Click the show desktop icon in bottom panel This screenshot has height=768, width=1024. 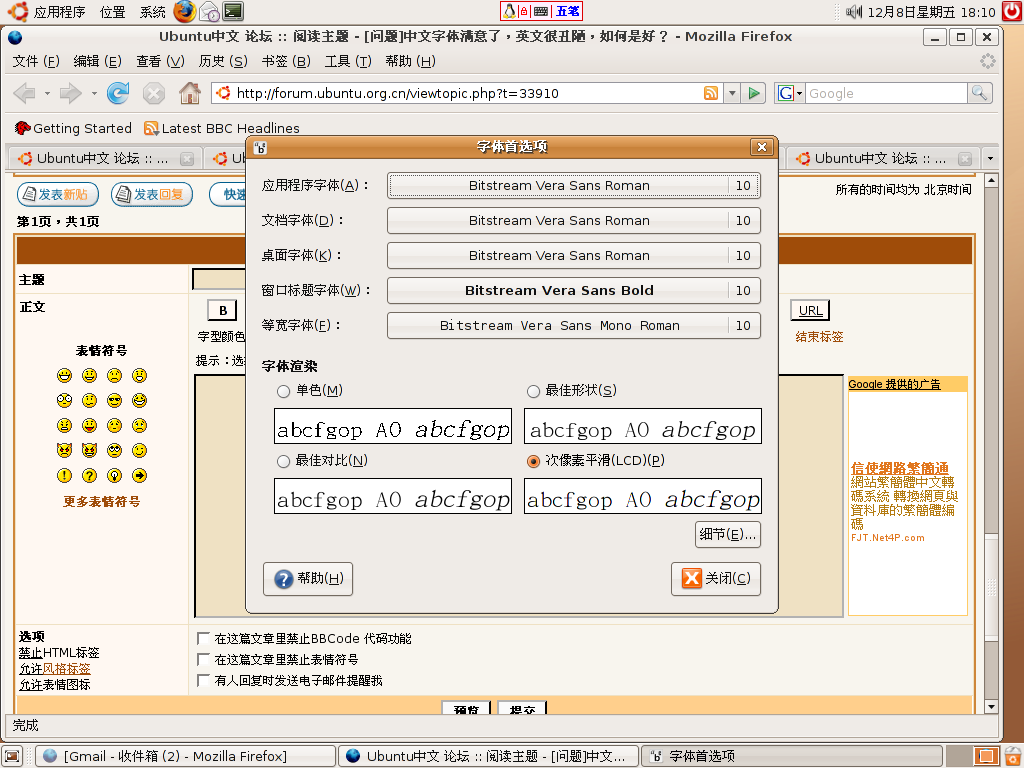(12, 756)
